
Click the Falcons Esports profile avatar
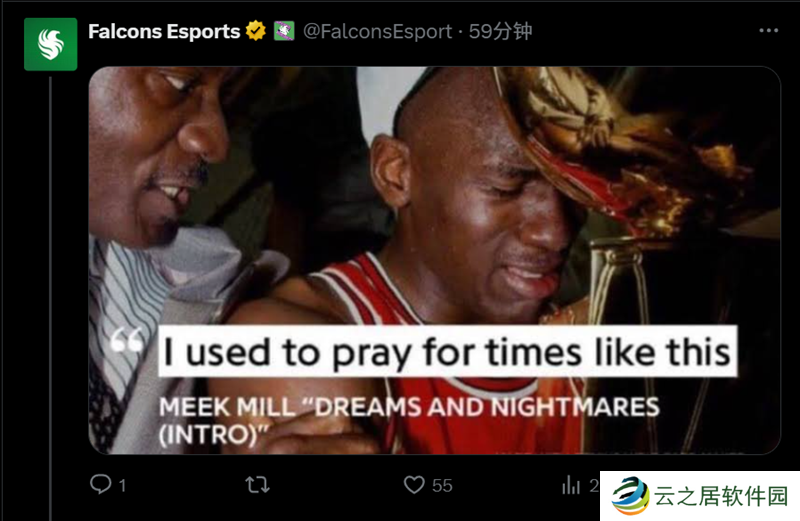coord(50,44)
